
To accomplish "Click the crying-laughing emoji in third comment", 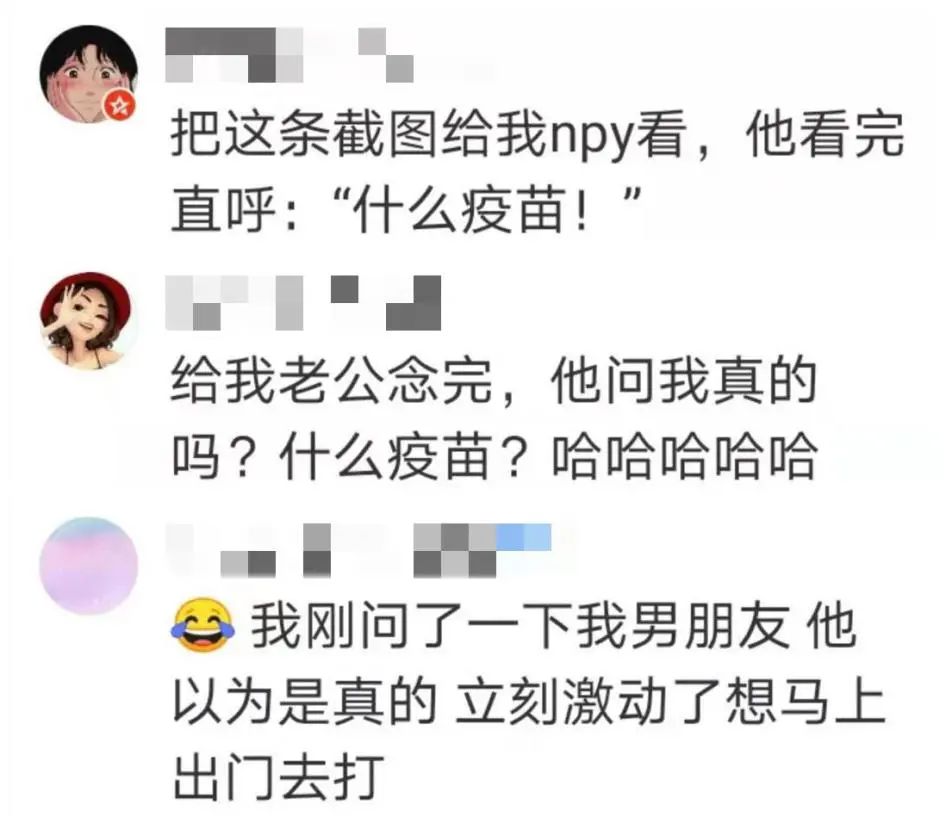I will 203,626.
